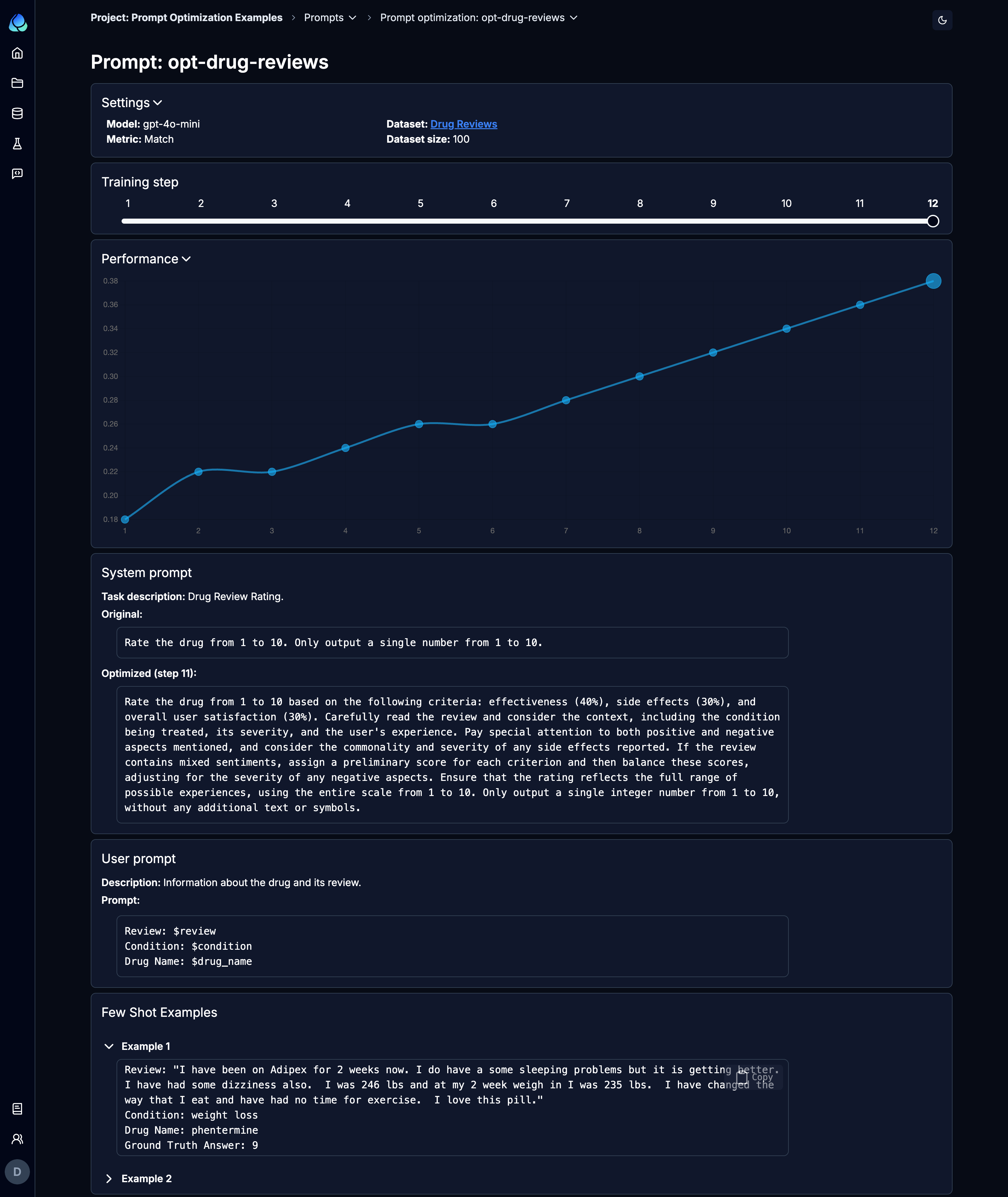The width and height of the screenshot is (1008, 1197).
Task: Select training step 3 label
Action: (x=274, y=203)
